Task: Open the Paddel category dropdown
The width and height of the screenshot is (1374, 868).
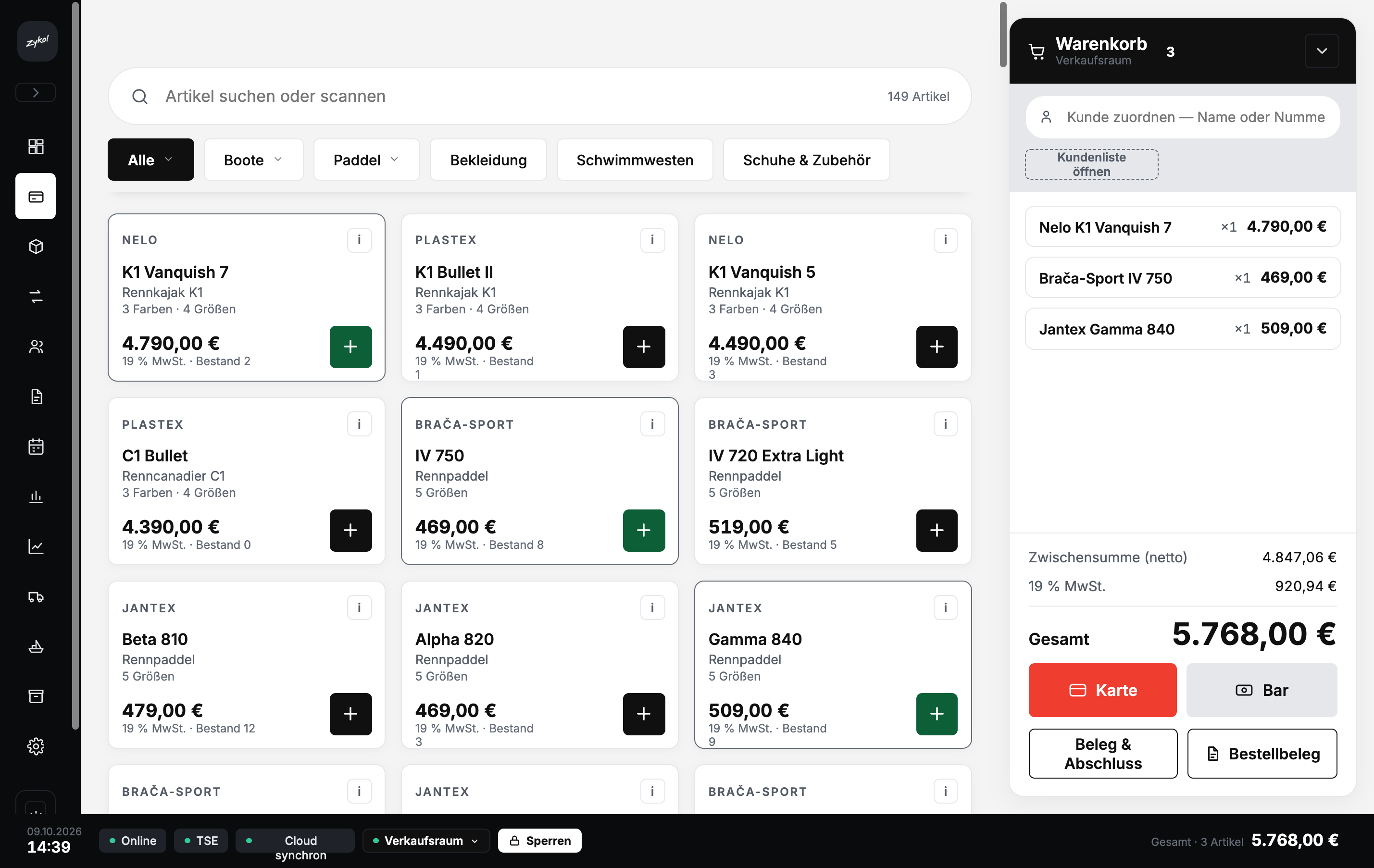Action: click(x=366, y=160)
